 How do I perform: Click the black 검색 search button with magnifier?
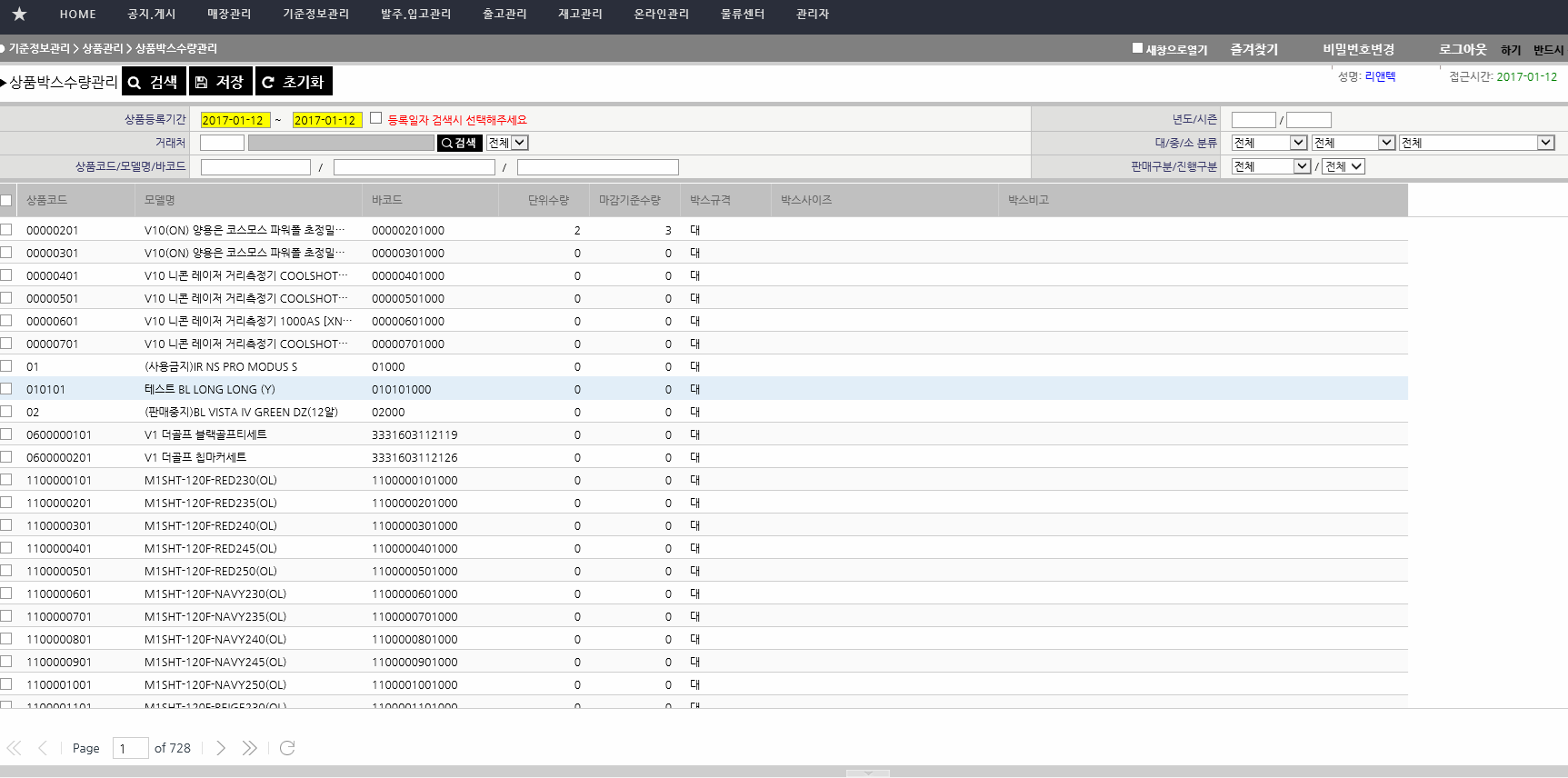(x=154, y=82)
